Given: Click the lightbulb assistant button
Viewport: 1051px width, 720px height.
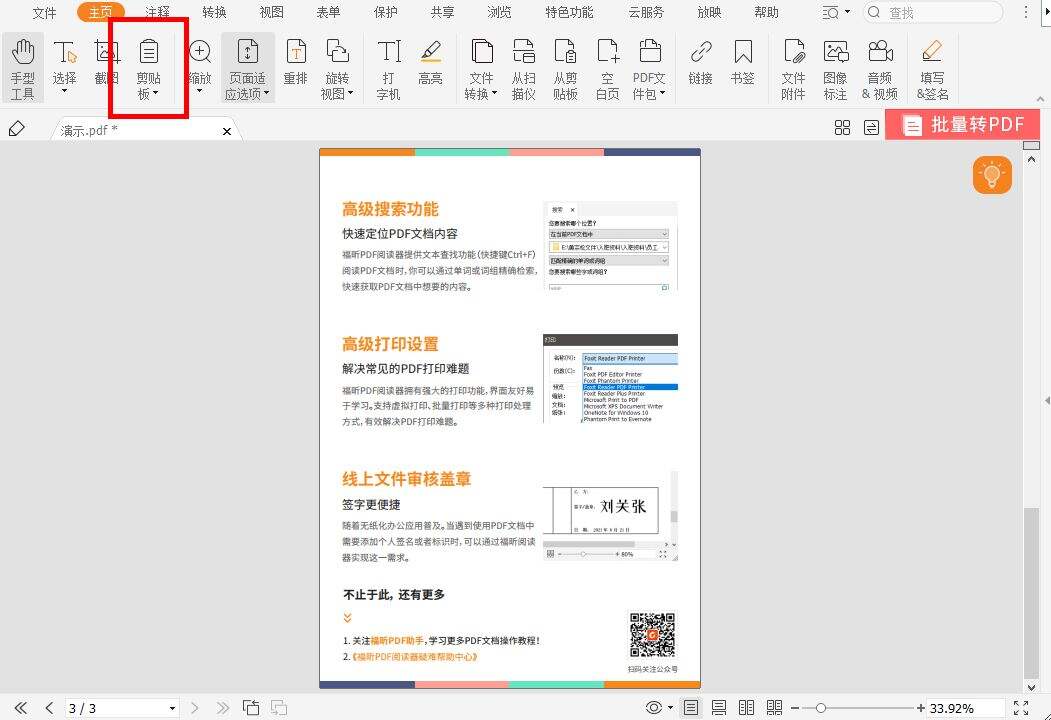Looking at the screenshot, I should coord(991,174).
